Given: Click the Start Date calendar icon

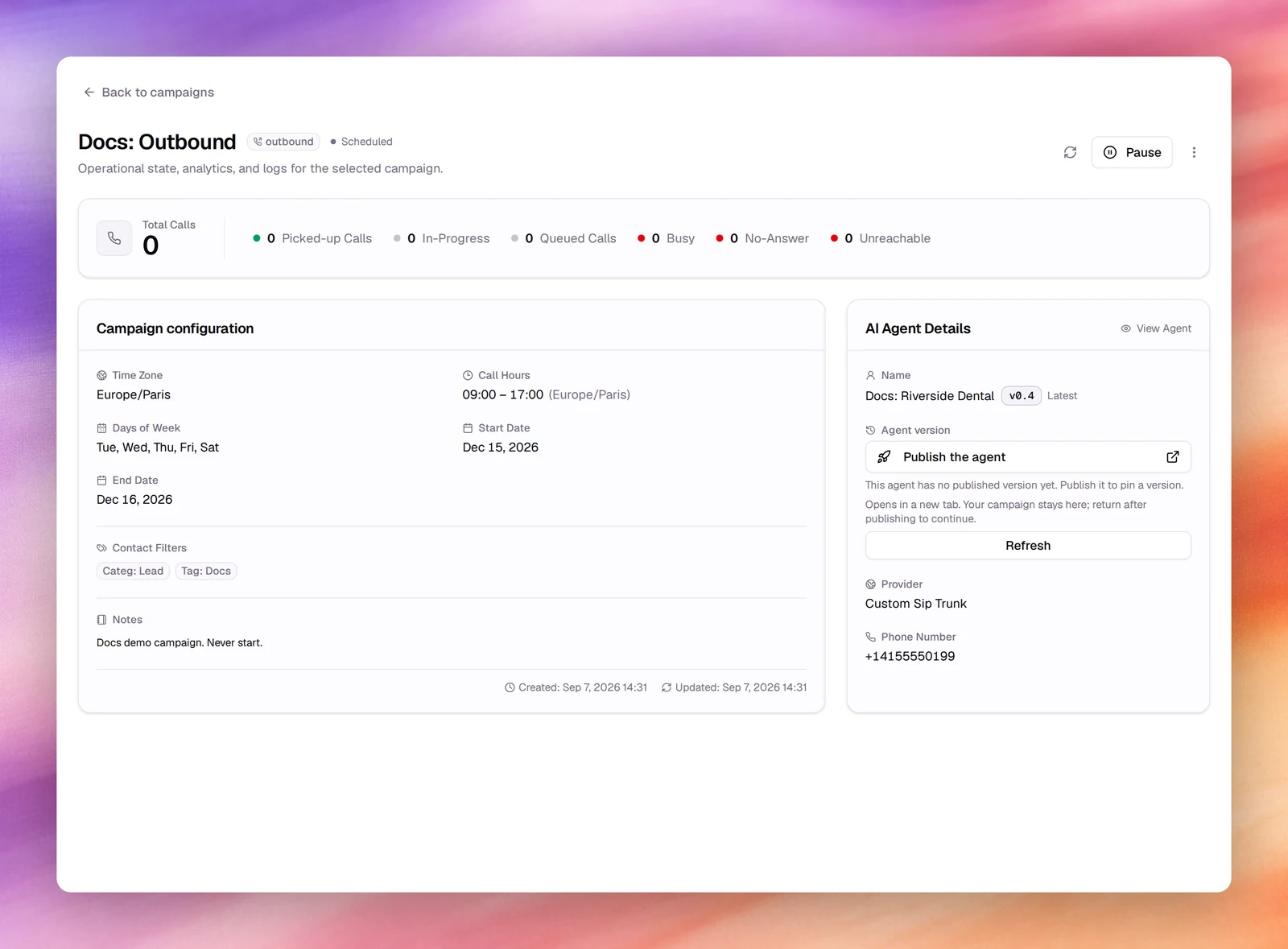Looking at the screenshot, I should pos(468,428).
